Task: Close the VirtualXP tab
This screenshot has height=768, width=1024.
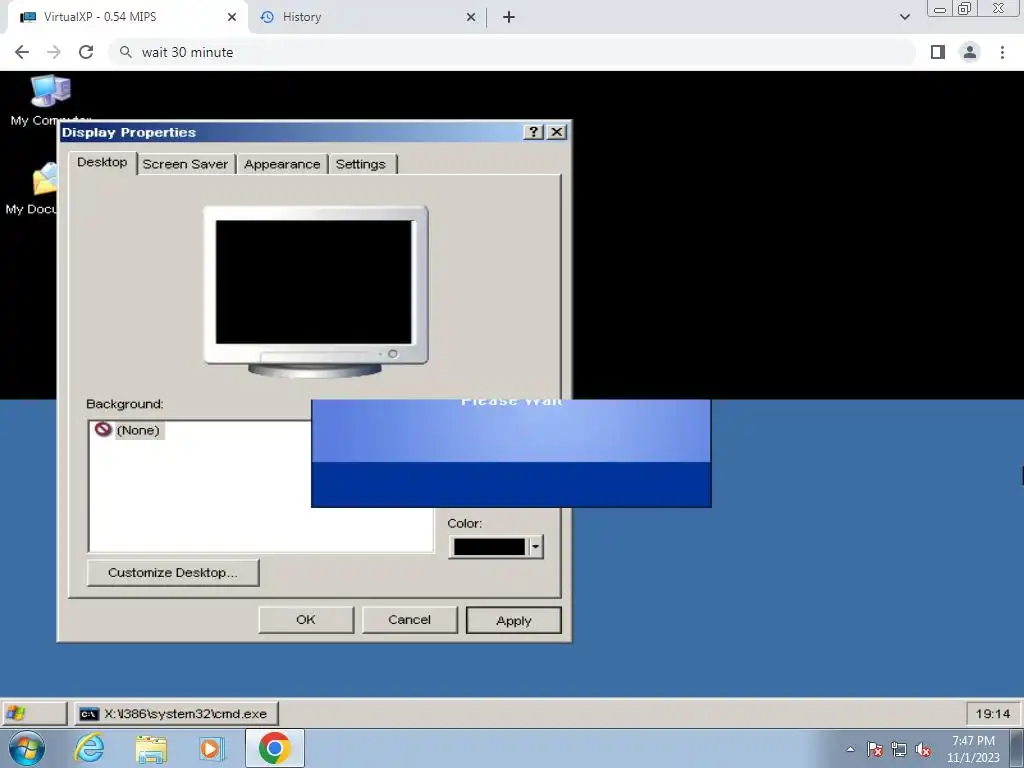Action: point(232,17)
